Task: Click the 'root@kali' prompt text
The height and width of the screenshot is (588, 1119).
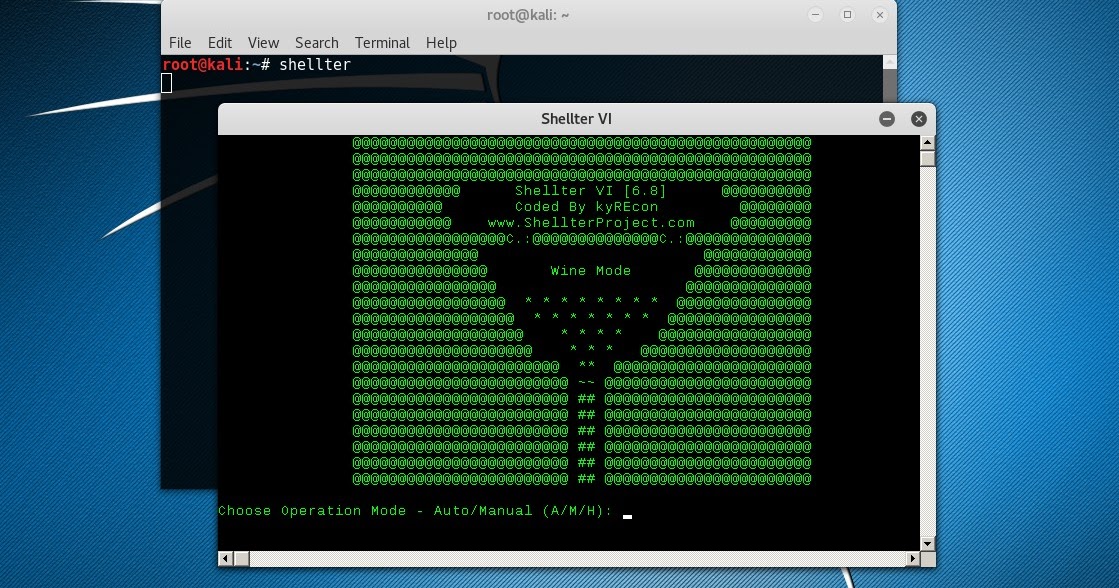Action: tap(203, 65)
